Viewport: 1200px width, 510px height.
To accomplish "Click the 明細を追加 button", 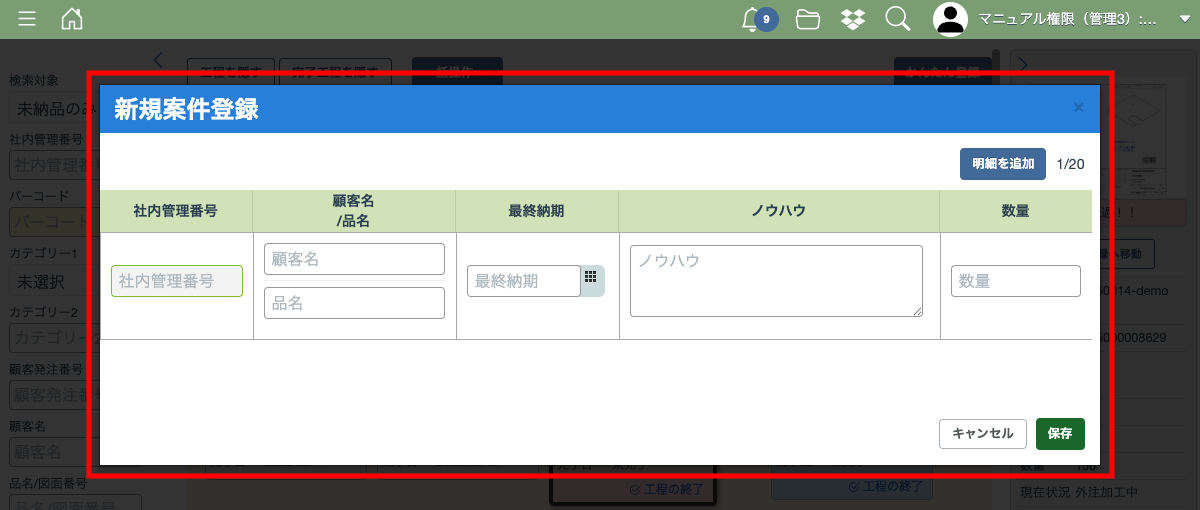I will (x=1002, y=164).
